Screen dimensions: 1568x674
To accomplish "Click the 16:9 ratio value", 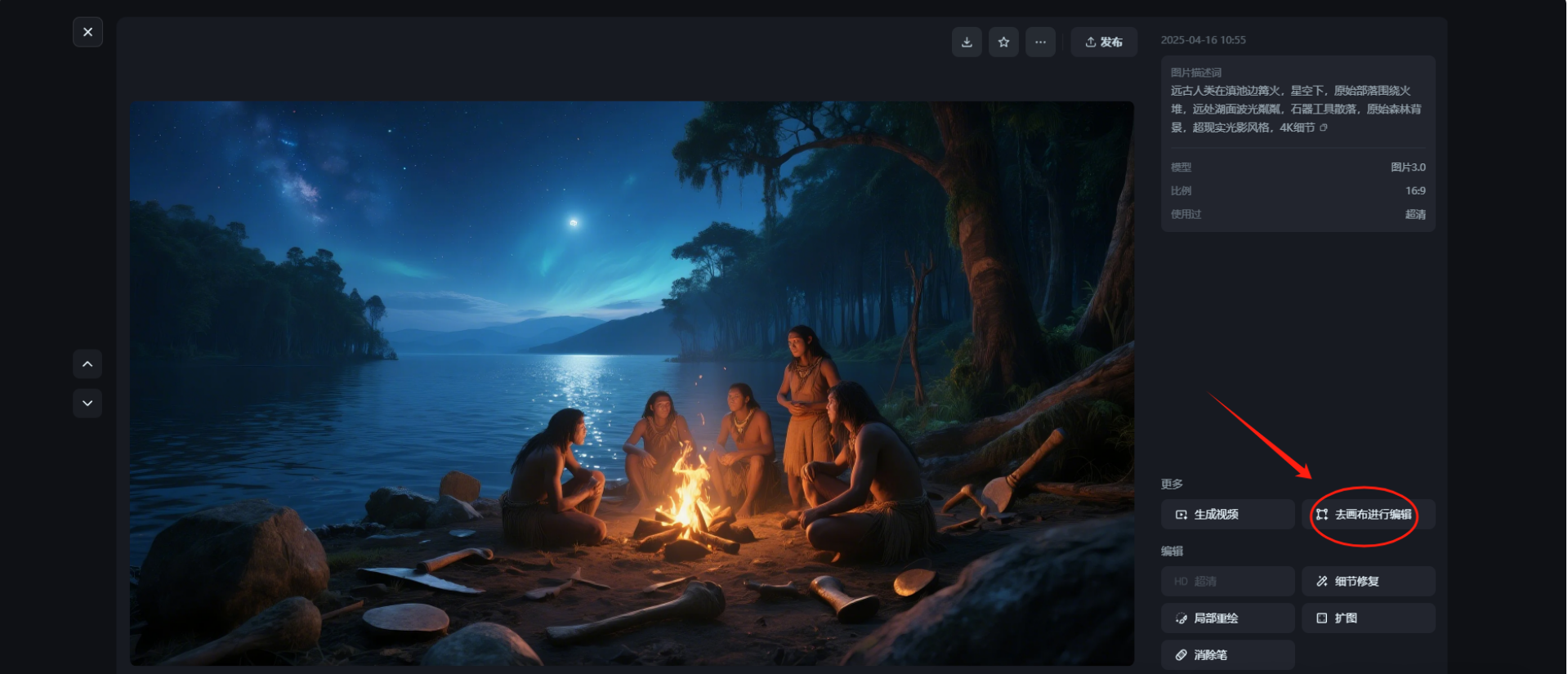I will coord(1415,191).
